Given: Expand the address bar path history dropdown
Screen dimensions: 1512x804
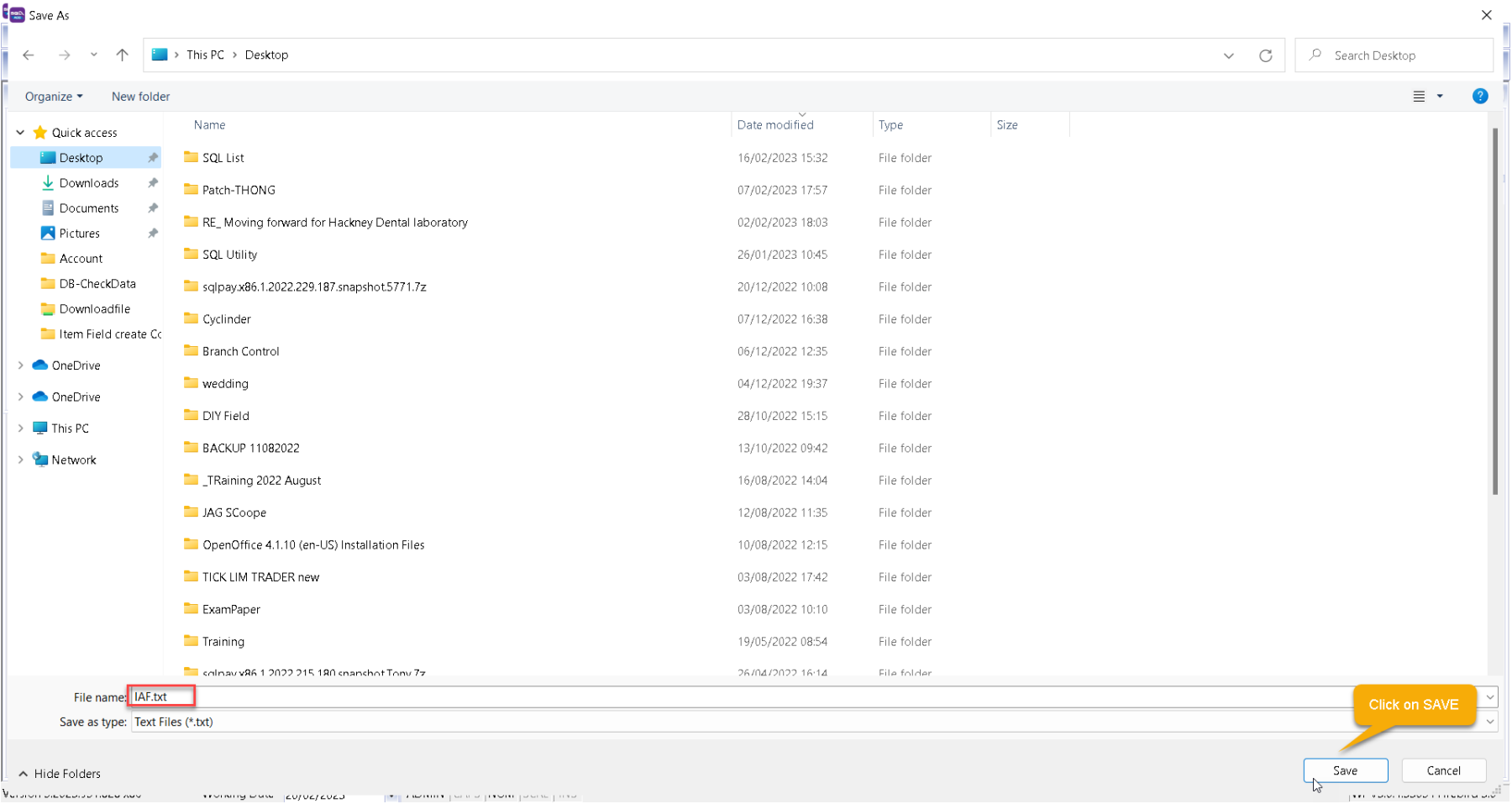Looking at the screenshot, I should [x=1228, y=55].
